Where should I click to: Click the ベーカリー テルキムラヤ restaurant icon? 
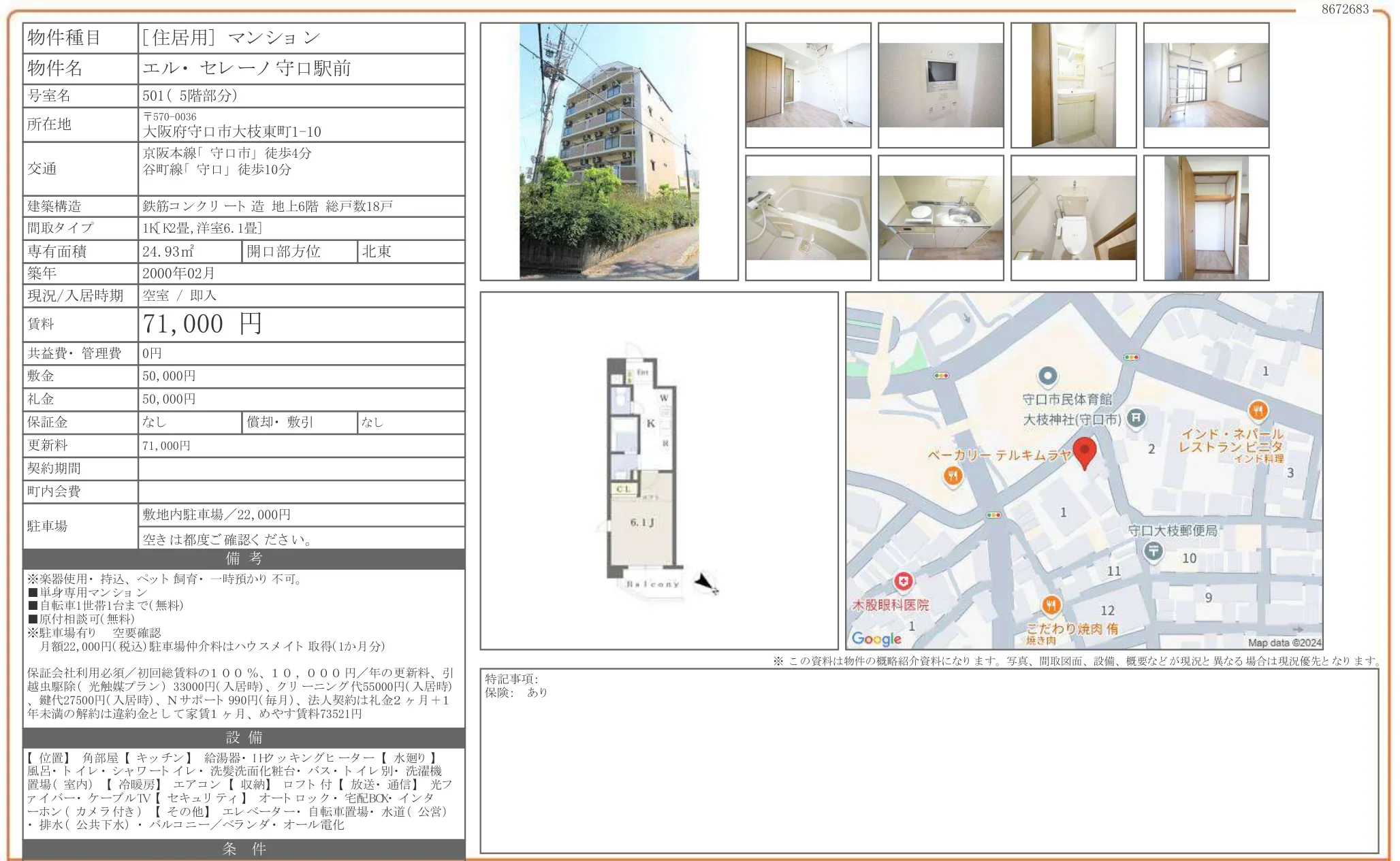point(953,476)
